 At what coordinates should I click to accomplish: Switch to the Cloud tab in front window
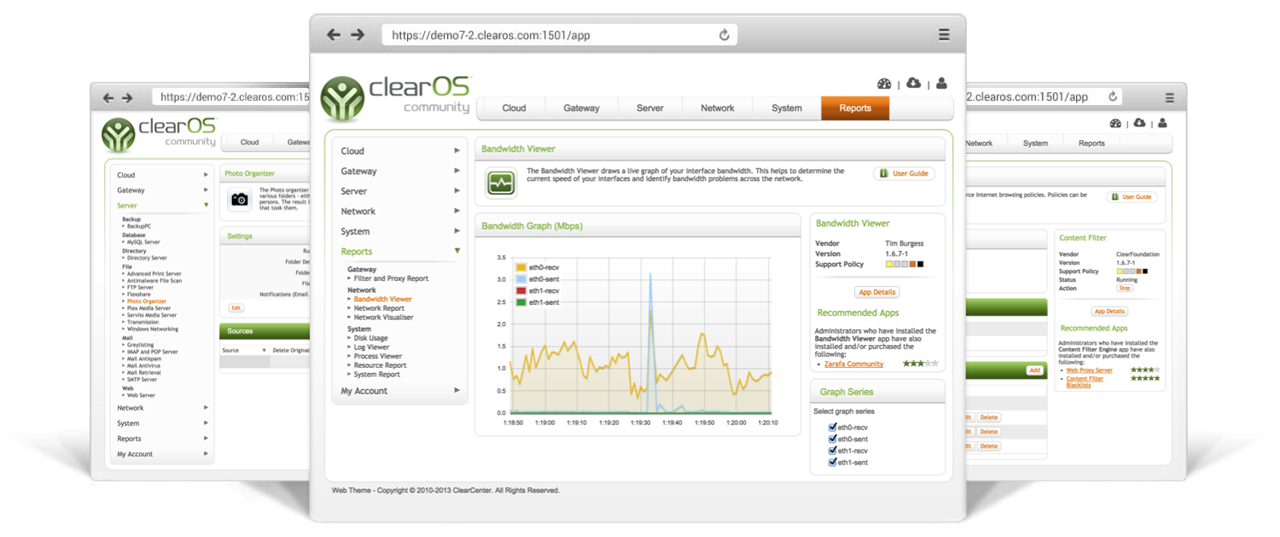coord(514,108)
